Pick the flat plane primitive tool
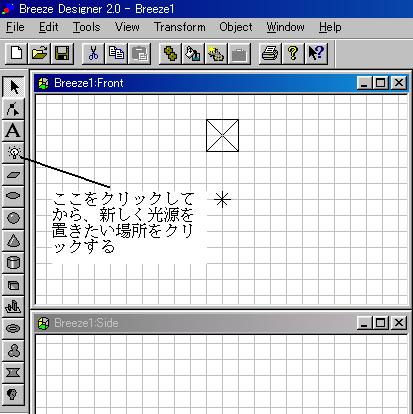413x414 pixels. tap(13, 175)
